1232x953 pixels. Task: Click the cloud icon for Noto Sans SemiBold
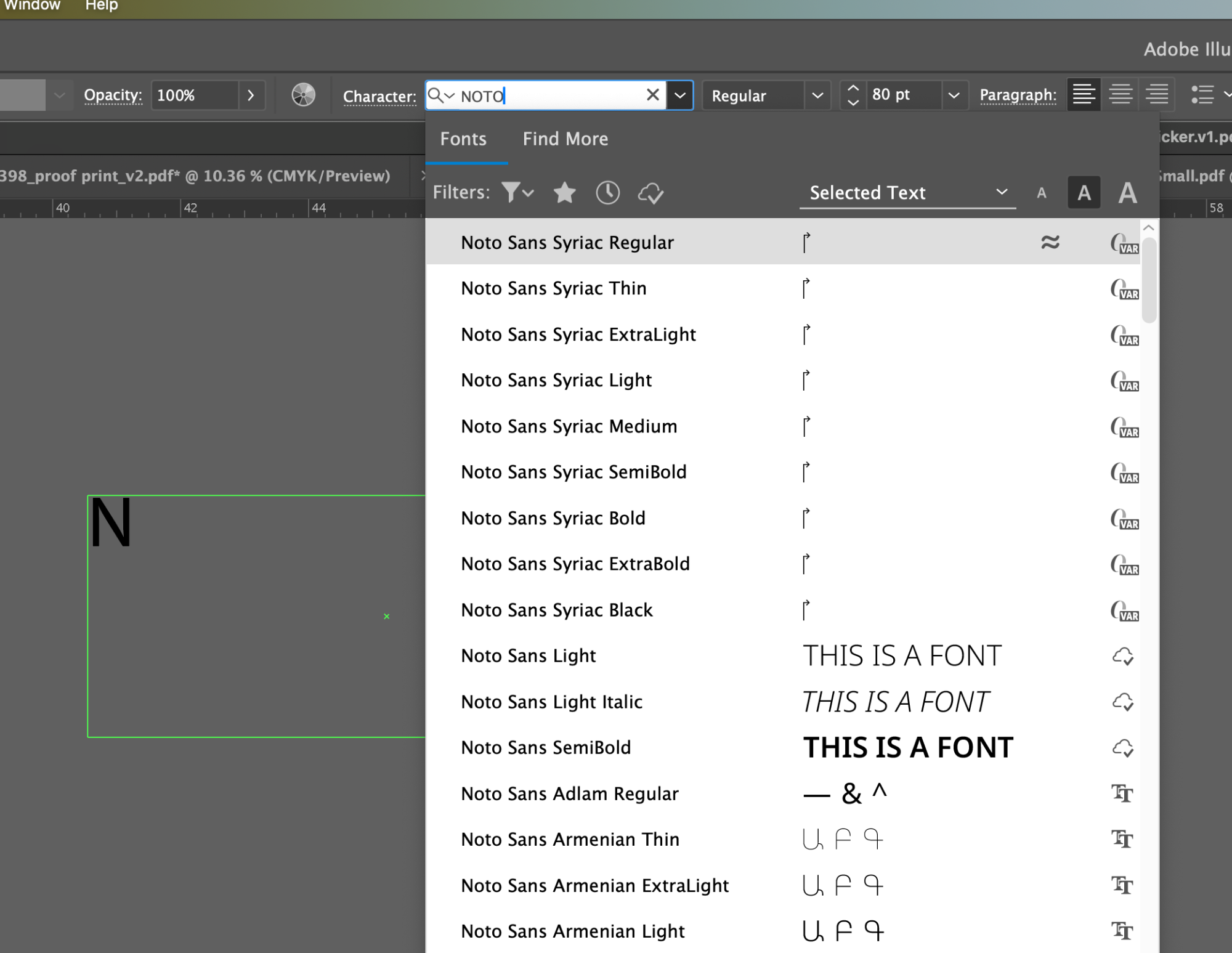pos(1123,748)
